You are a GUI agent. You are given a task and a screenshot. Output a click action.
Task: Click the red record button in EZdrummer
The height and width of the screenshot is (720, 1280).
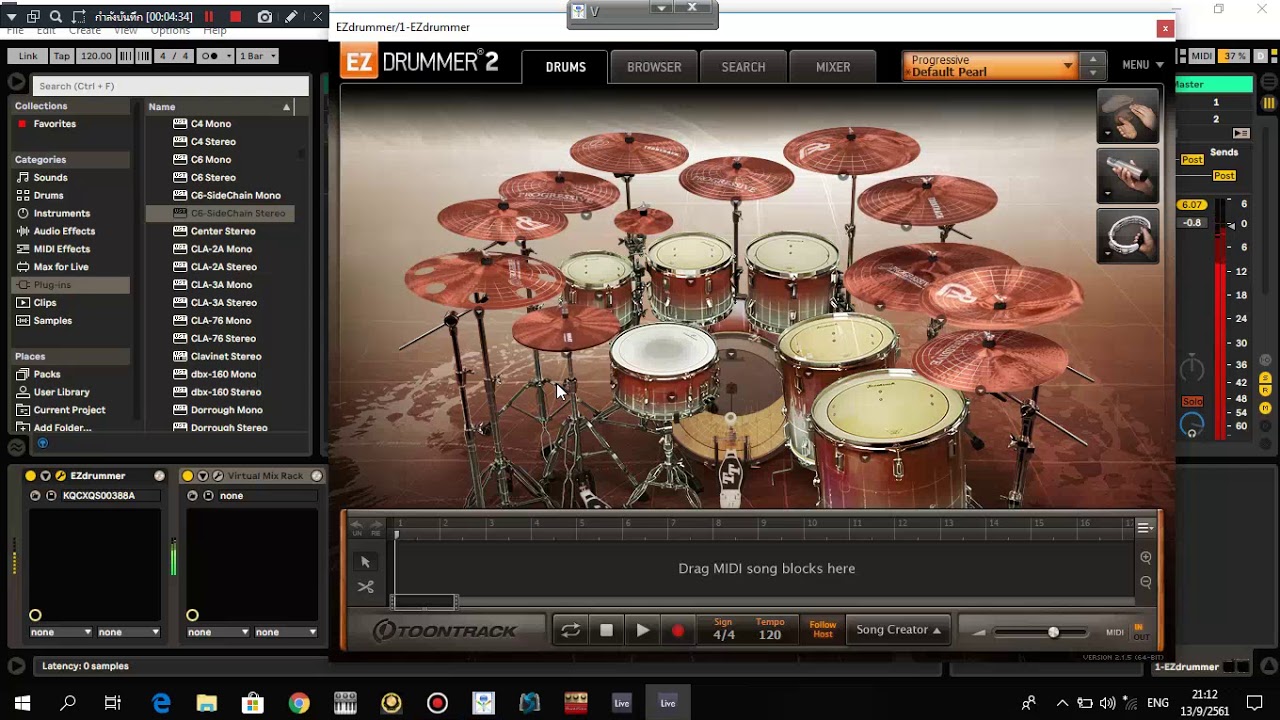click(x=678, y=630)
